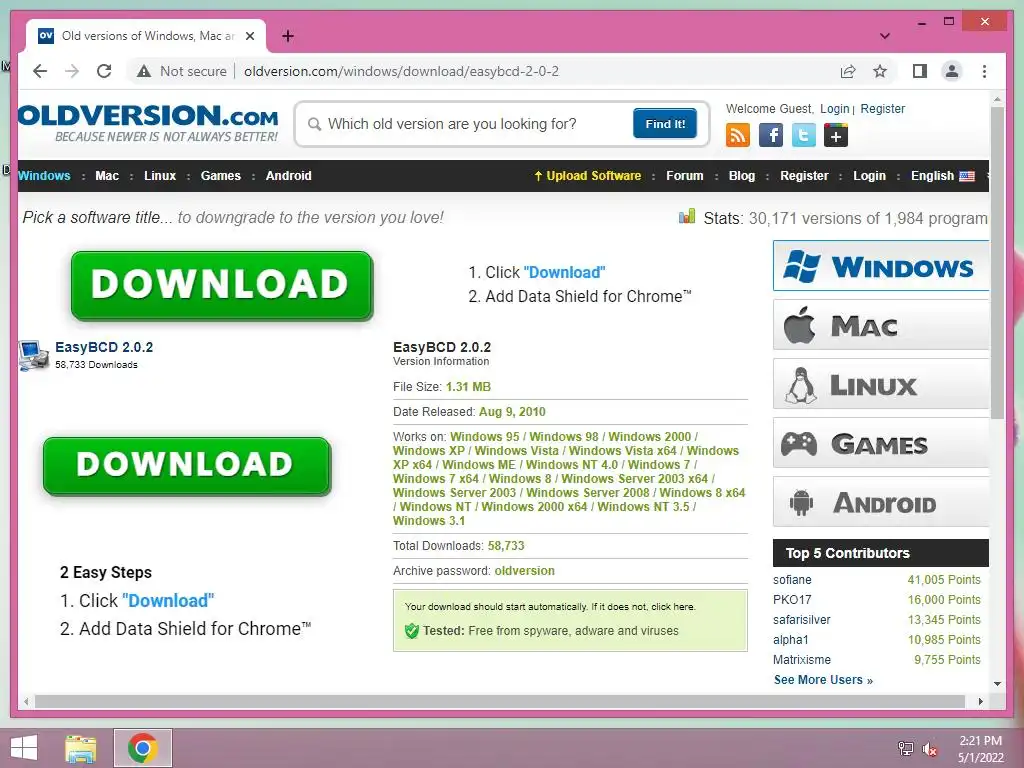Viewport: 1024px width, 768px height.
Task: Click the muted volume tray icon
Action: click(x=930, y=748)
